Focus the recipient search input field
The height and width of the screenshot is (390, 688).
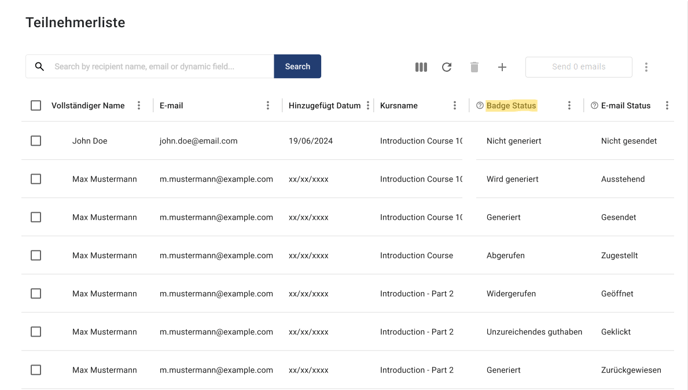coord(161,66)
